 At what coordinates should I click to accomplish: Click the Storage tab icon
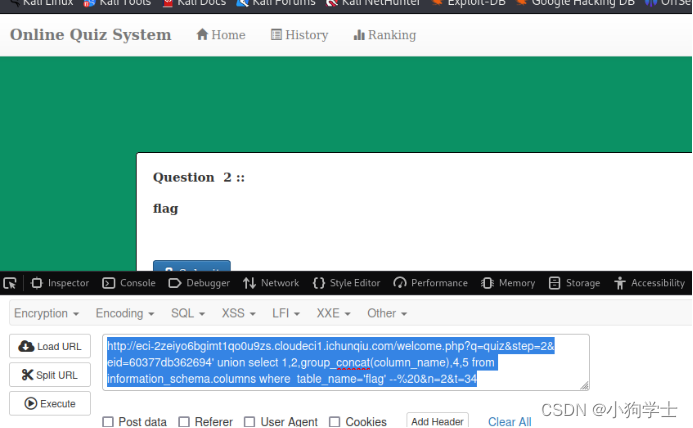click(554, 283)
